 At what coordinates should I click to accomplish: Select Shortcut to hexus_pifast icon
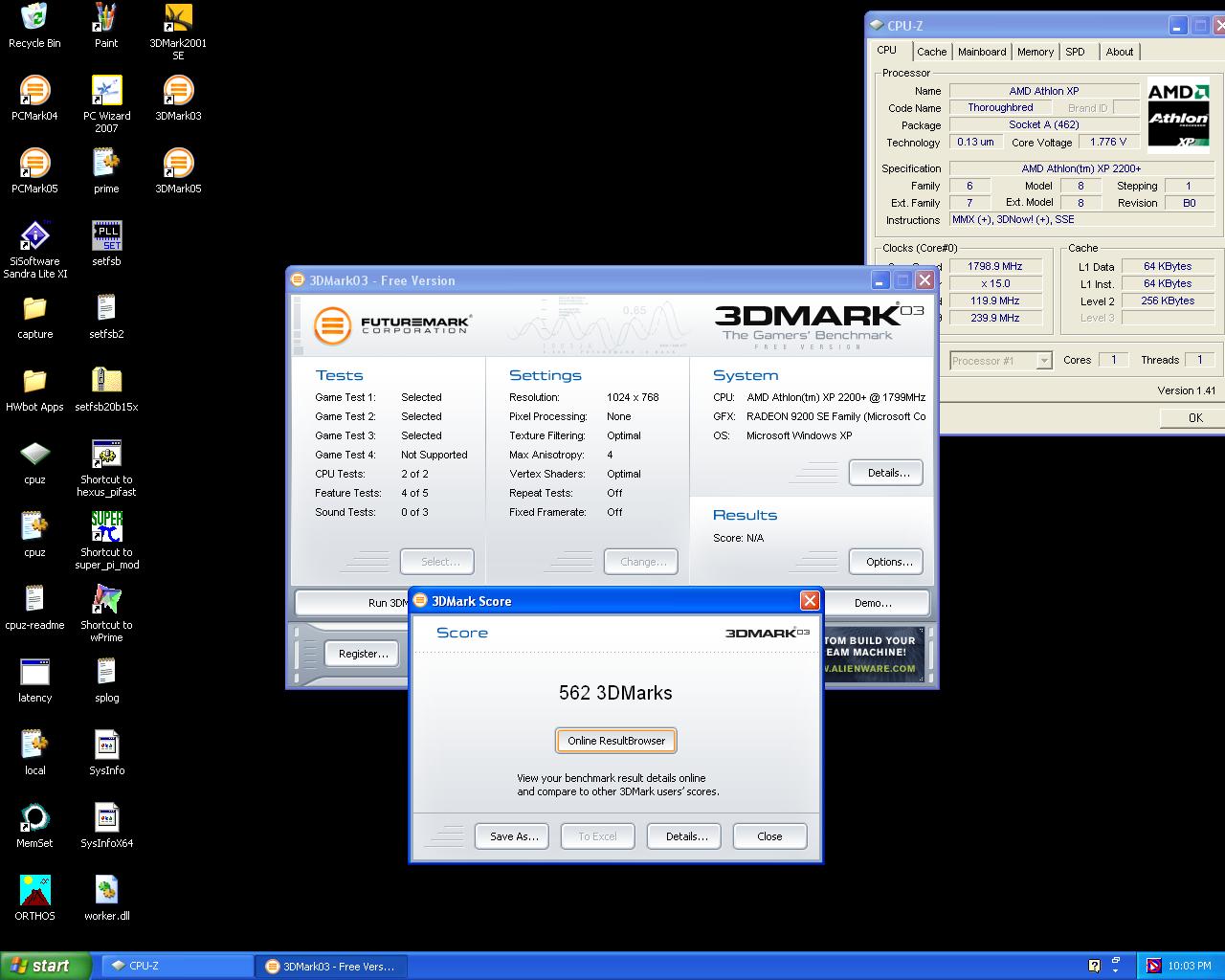106,468
